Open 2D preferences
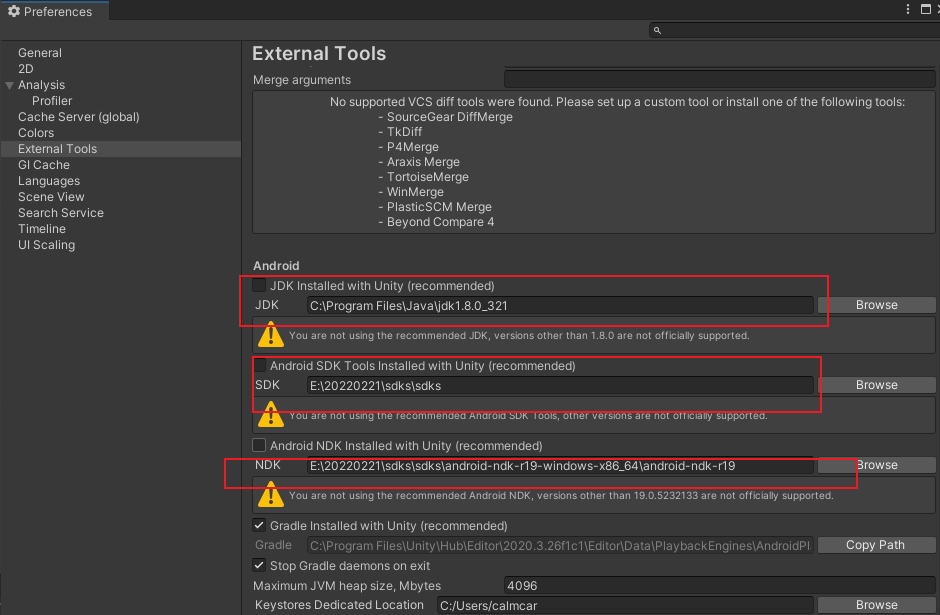Screen dimensions: 940x615 click(x=26, y=69)
